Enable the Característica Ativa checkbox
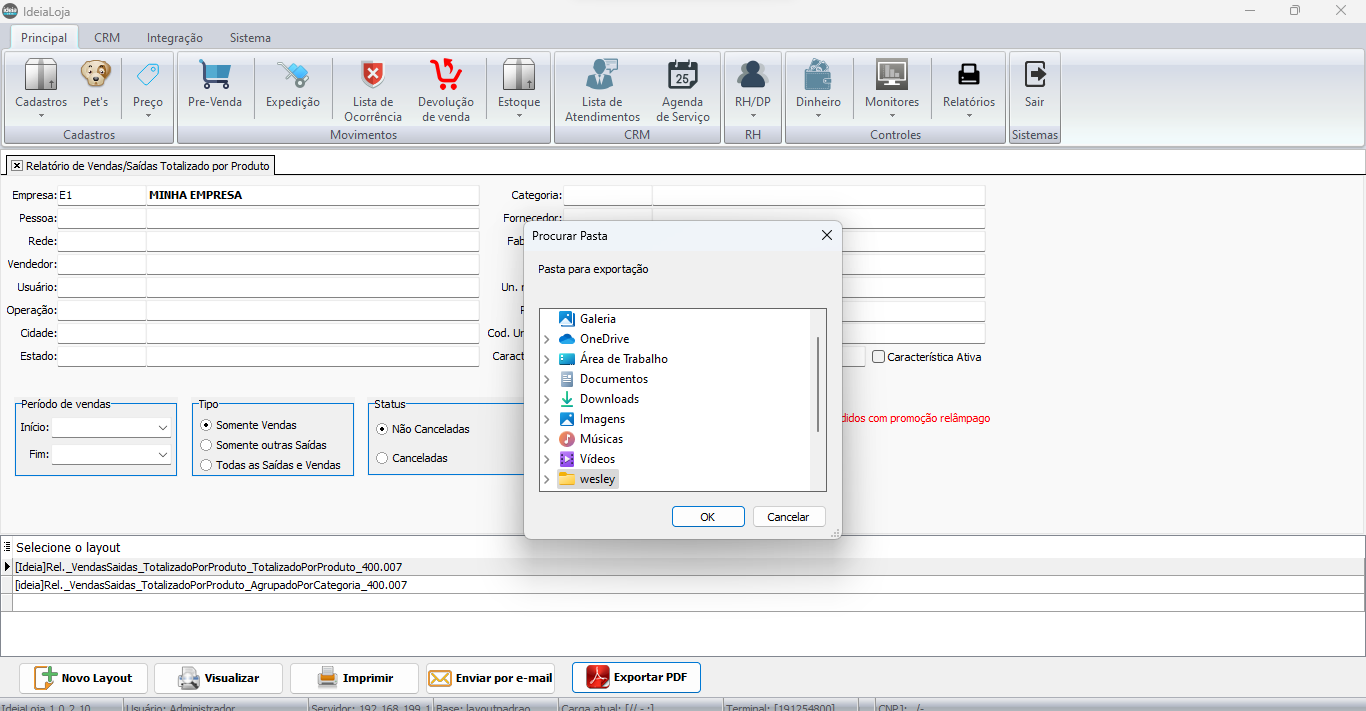Image resolution: width=1366 pixels, height=711 pixels. click(x=878, y=357)
